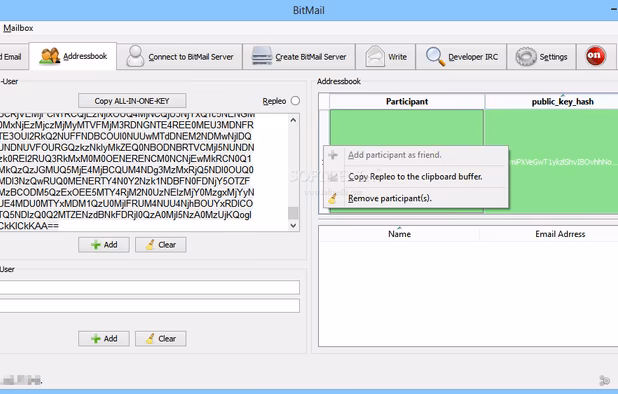Click the server drive icon on Create tab
618x394 pixels.
pyautogui.click(x=262, y=56)
